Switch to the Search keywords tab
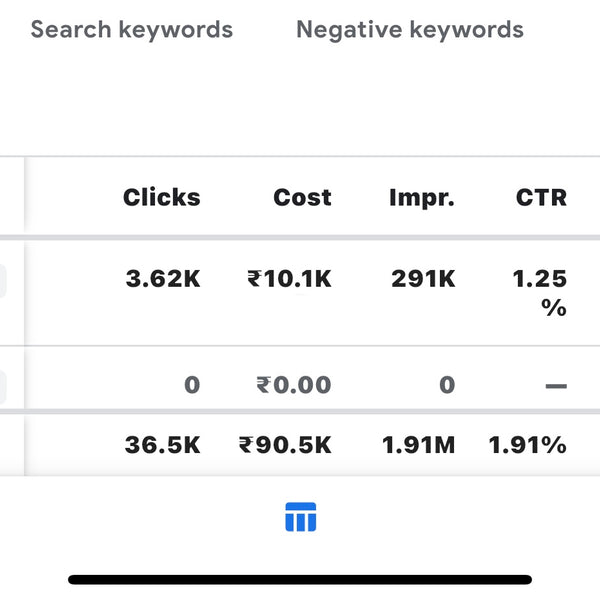The width and height of the screenshot is (600, 600). (132, 30)
